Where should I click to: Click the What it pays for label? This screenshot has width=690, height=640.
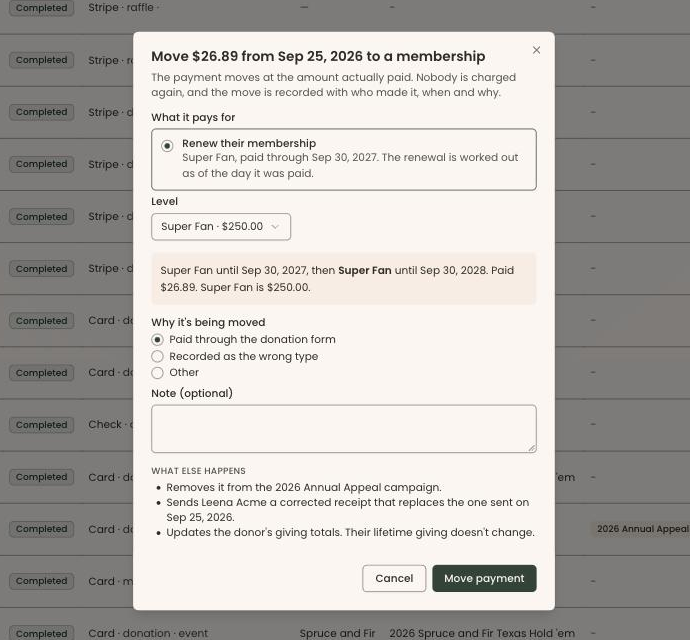click(x=193, y=118)
